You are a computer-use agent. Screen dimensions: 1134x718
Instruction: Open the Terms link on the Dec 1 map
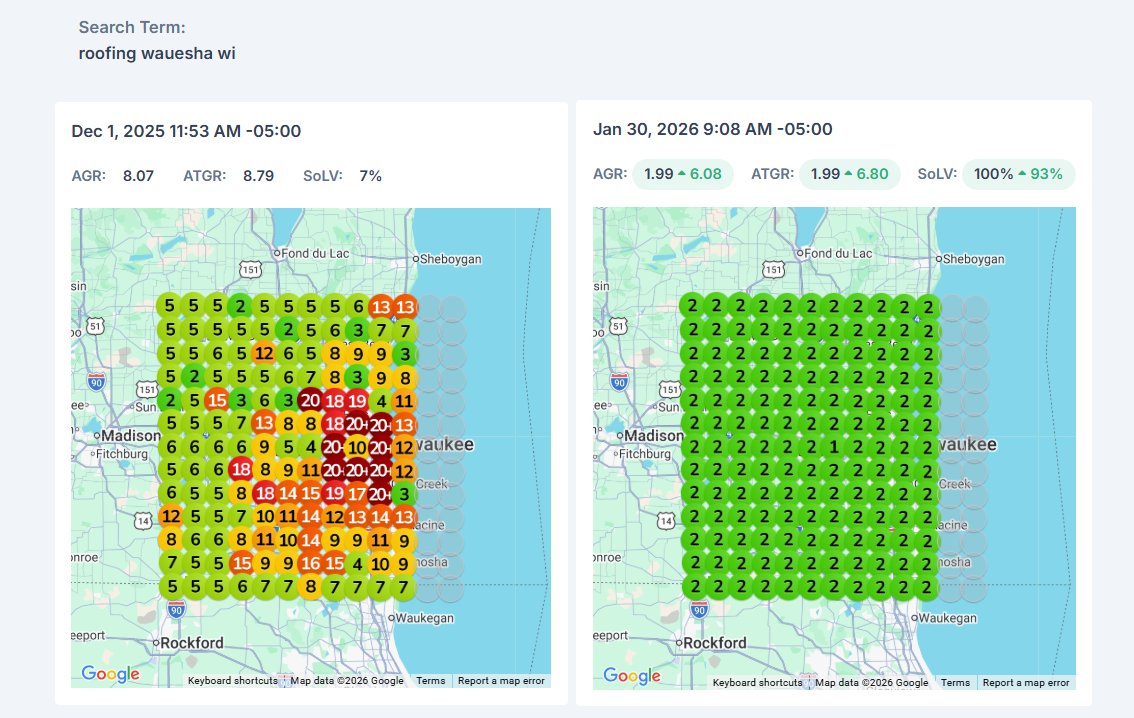click(x=431, y=681)
